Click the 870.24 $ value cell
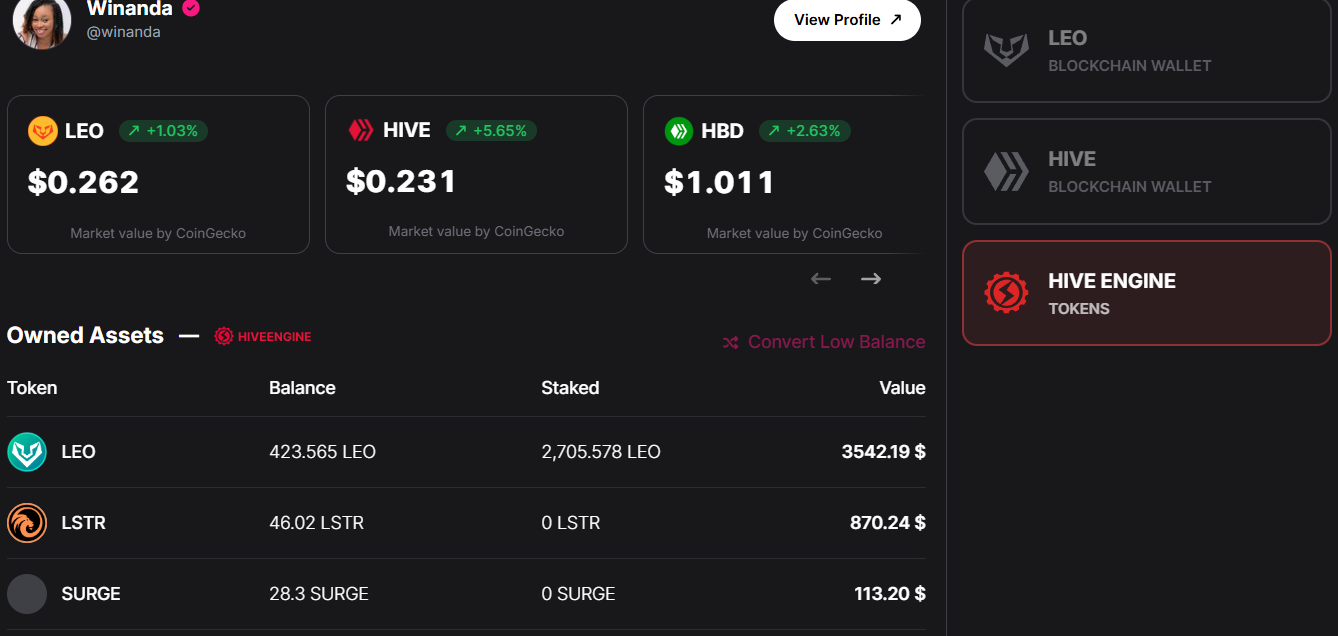 point(887,523)
